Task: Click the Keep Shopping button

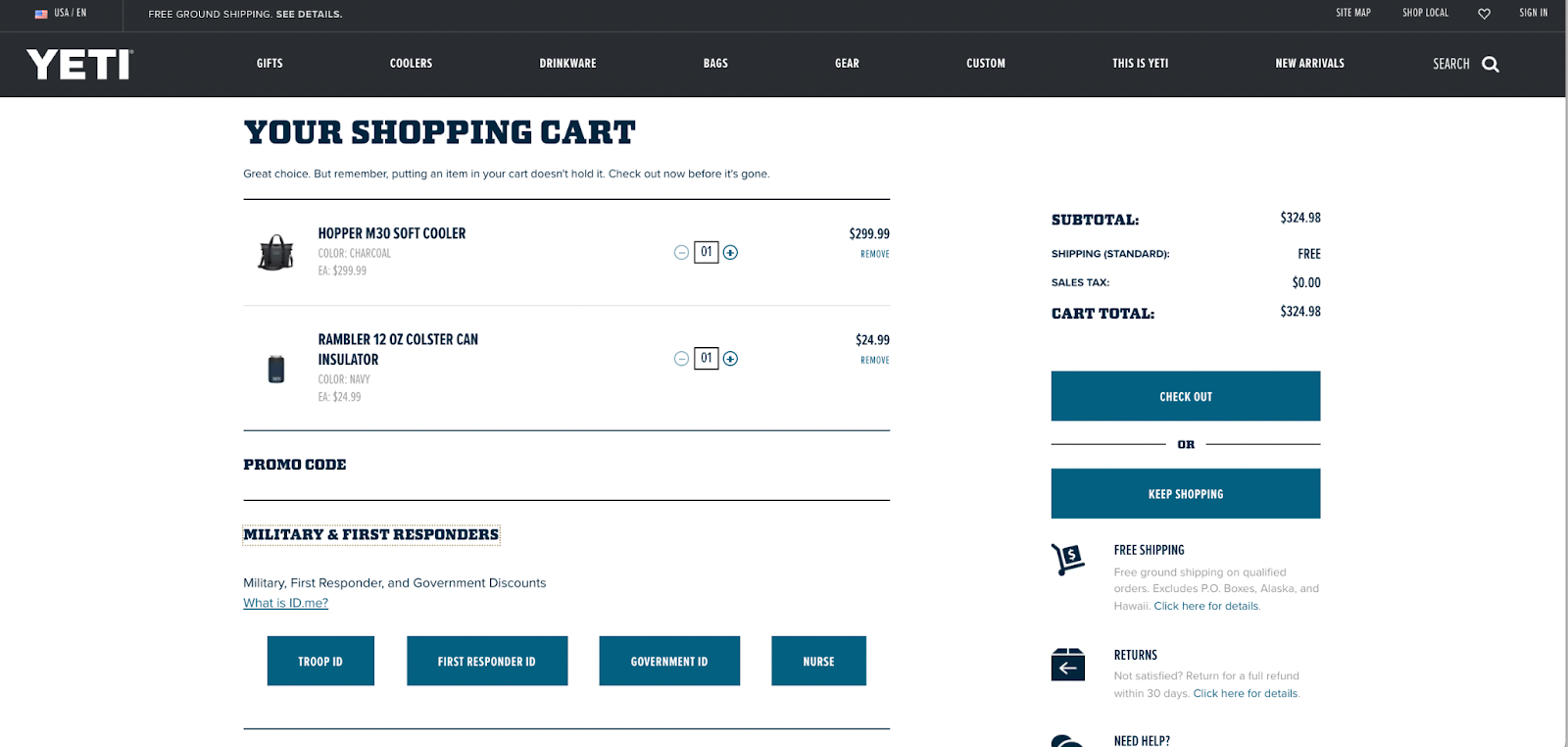Action: click(1186, 493)
